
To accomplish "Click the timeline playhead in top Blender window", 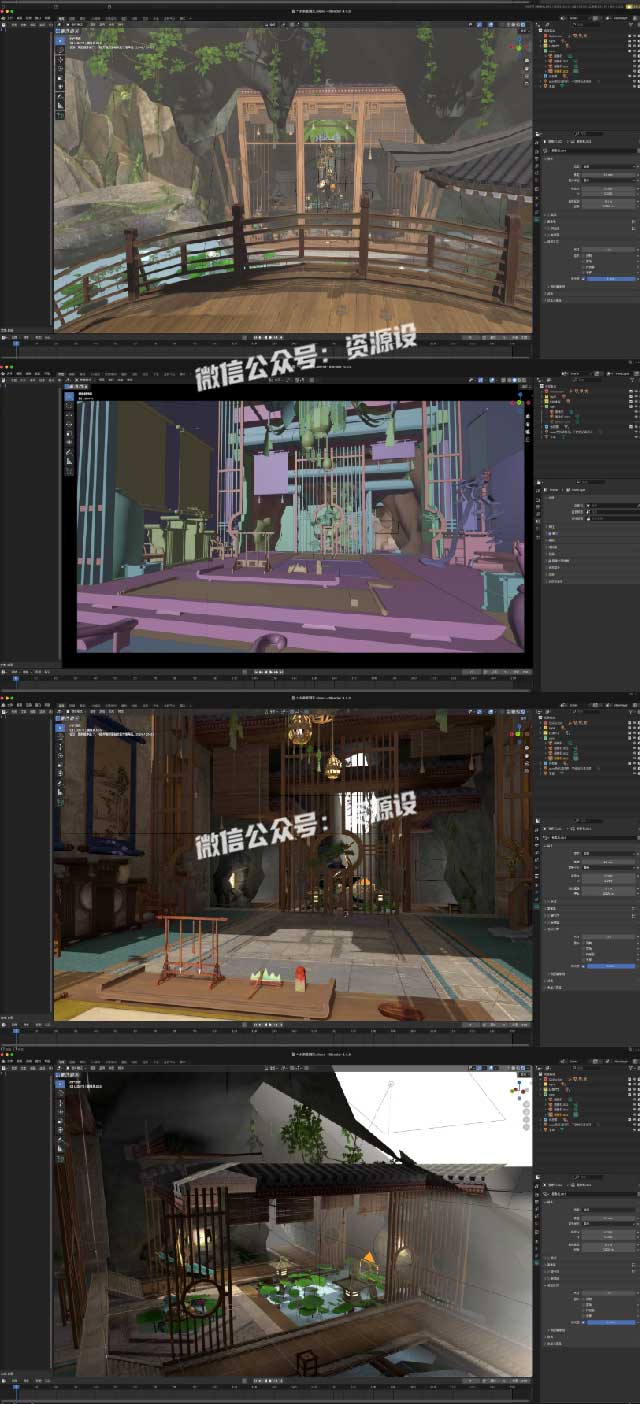I will 16,344.
